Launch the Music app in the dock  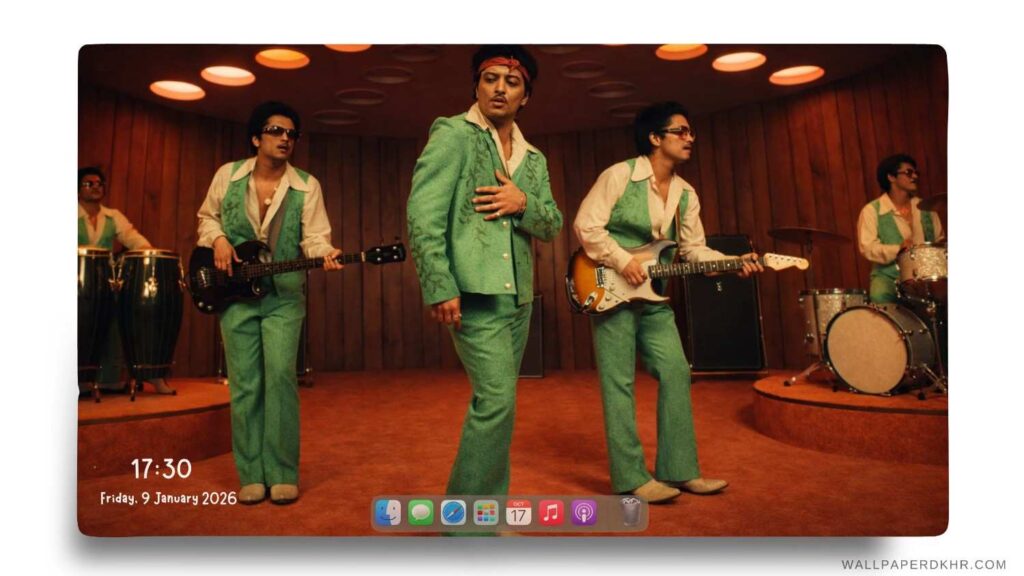[551, 513]
